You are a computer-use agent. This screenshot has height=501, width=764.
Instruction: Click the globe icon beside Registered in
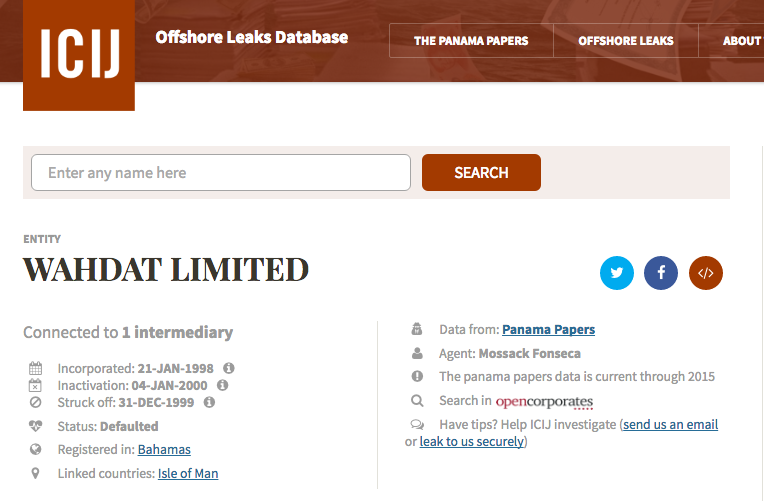(36, 449)
